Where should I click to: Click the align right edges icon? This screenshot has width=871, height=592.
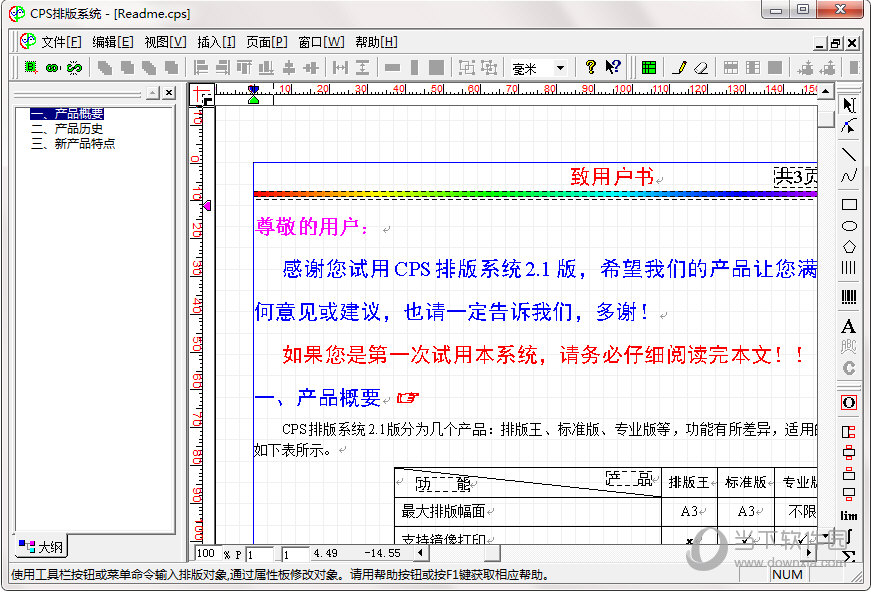tap(223, 68)
